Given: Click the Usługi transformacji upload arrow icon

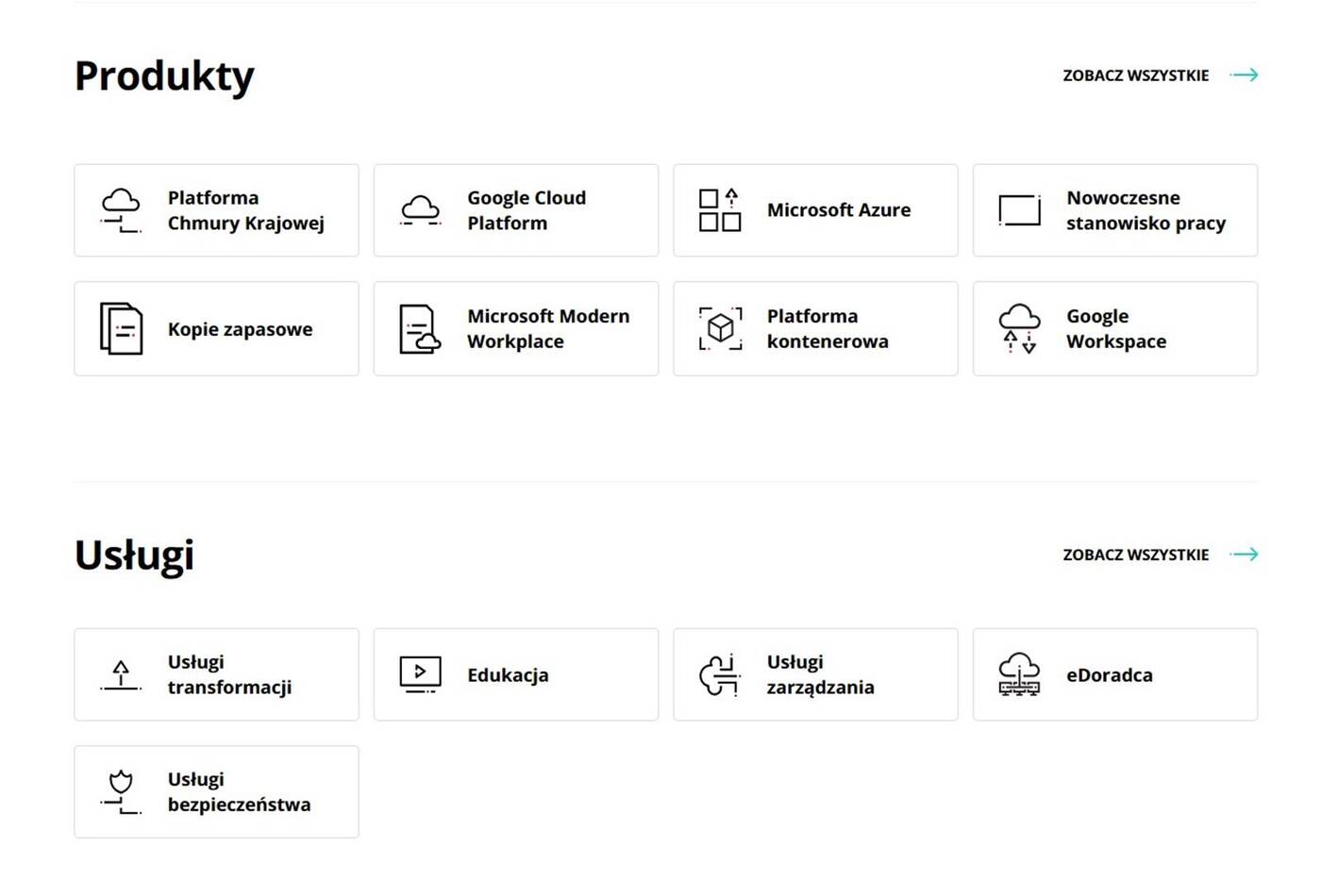Looking at the screenshot, I should pos(121,674).
